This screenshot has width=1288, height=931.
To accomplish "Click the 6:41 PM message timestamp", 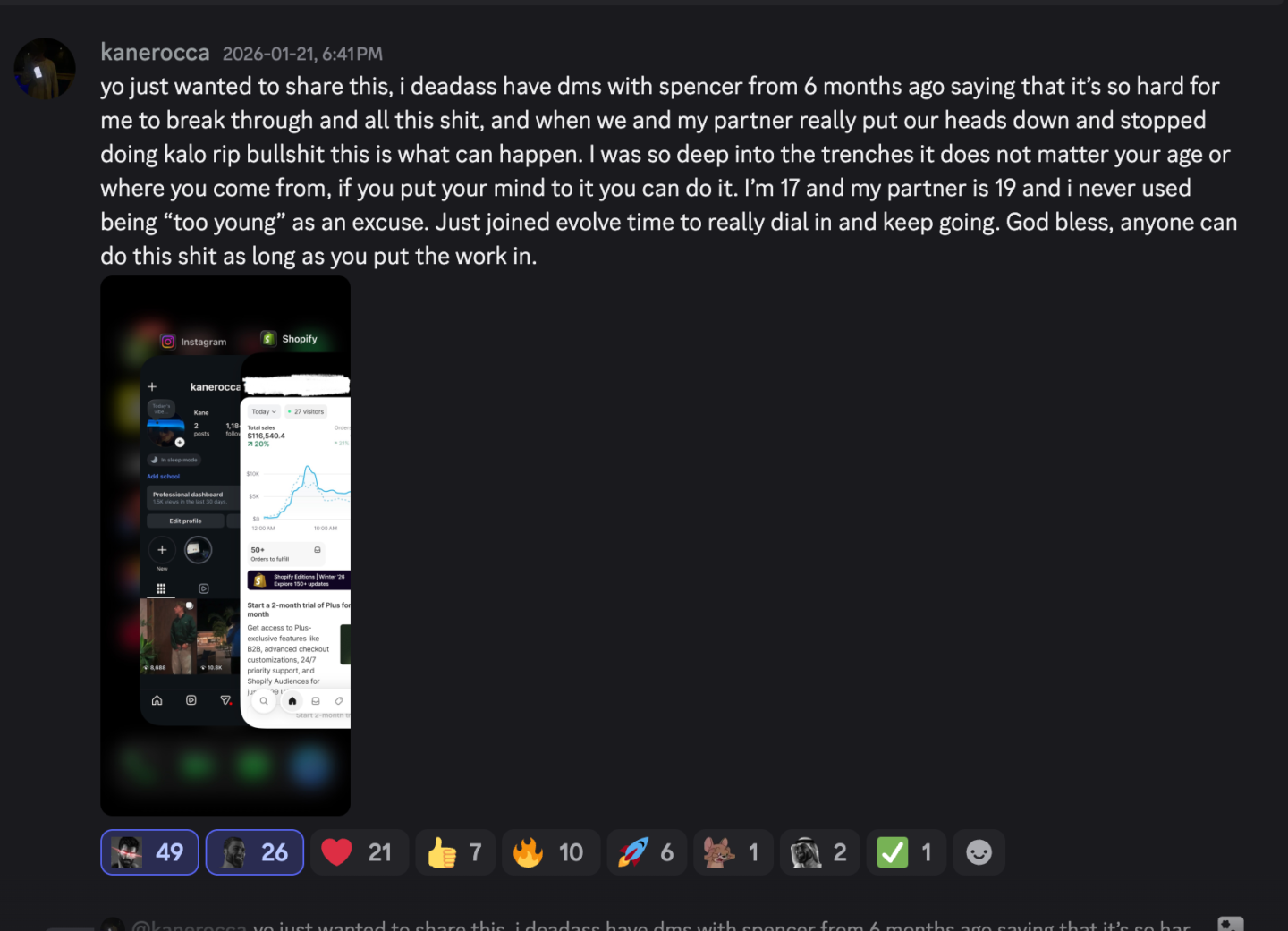I will click(x=302, y=54).
